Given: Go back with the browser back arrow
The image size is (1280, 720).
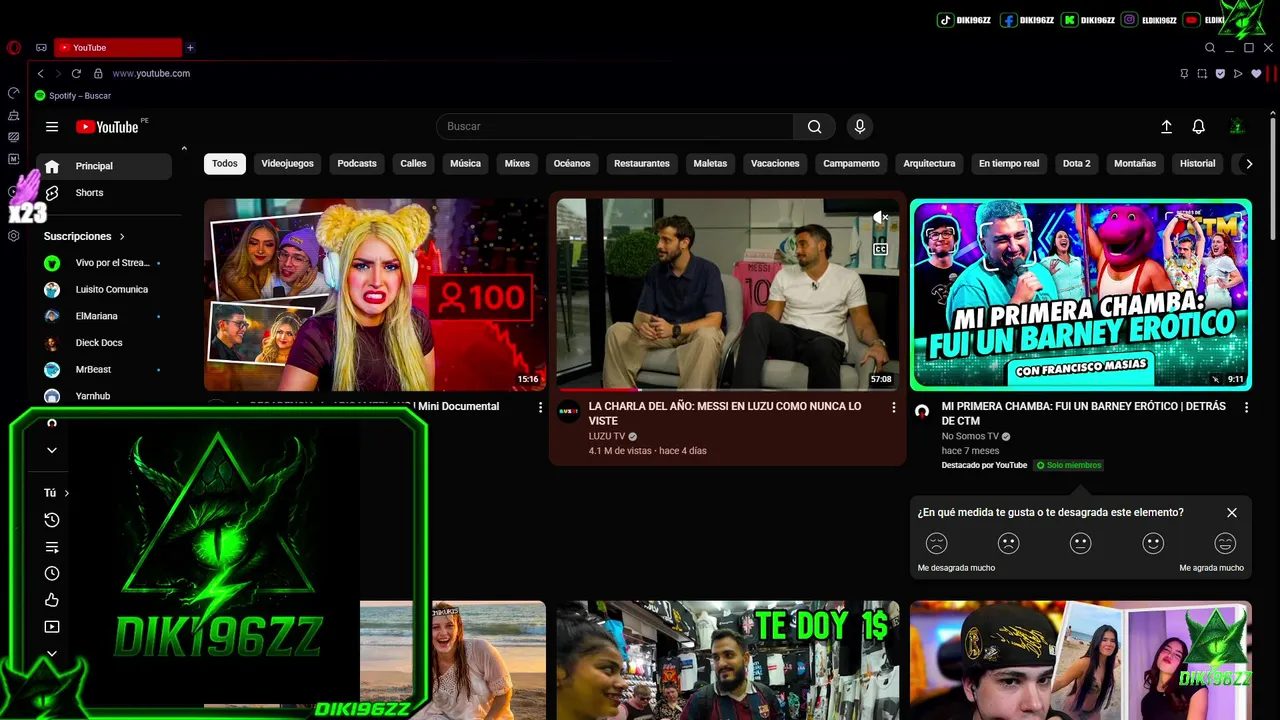Looking at the screenshot, I should [40, 73].
